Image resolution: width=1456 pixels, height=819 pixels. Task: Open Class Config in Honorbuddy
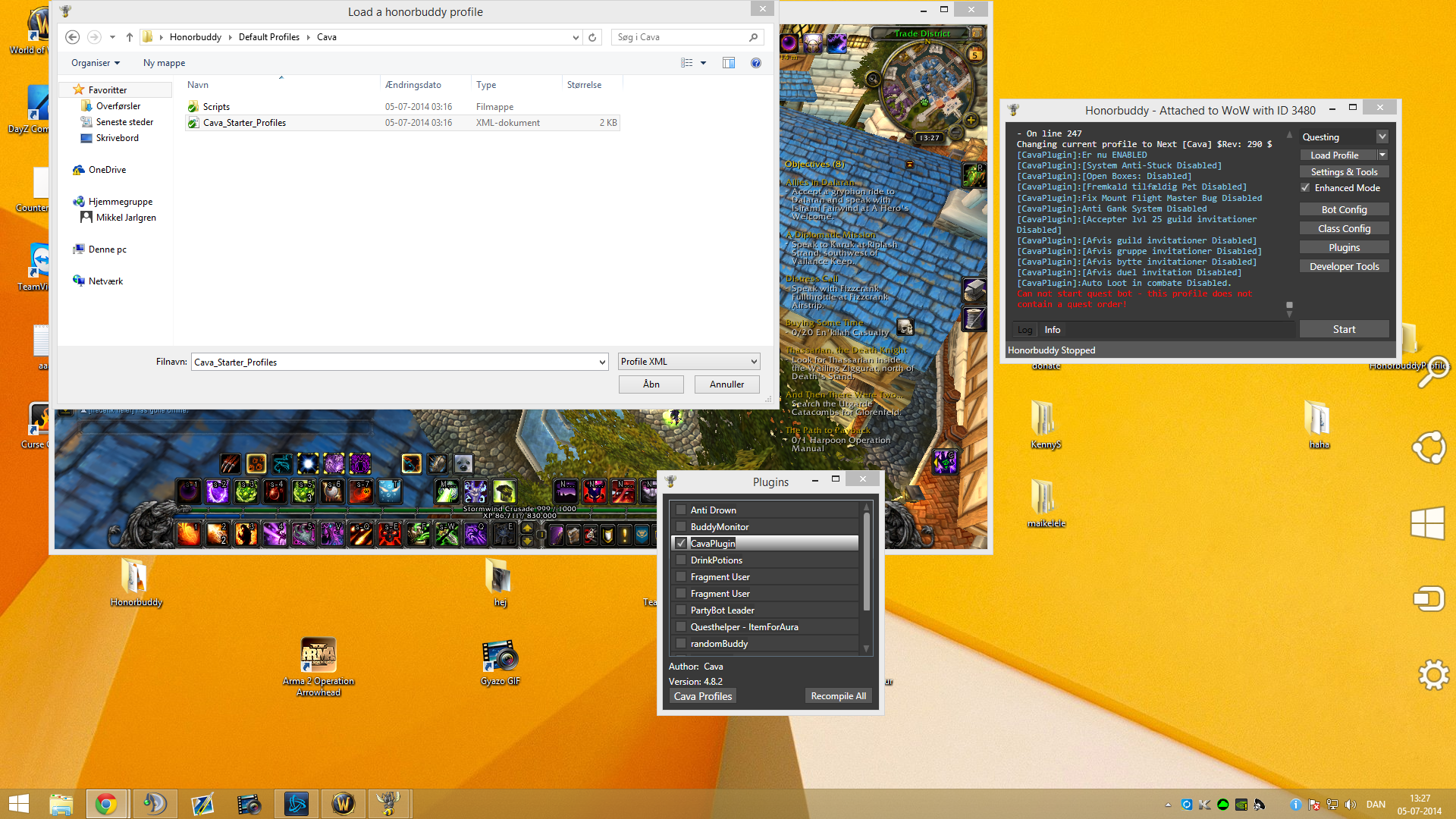click(1344, 228)
